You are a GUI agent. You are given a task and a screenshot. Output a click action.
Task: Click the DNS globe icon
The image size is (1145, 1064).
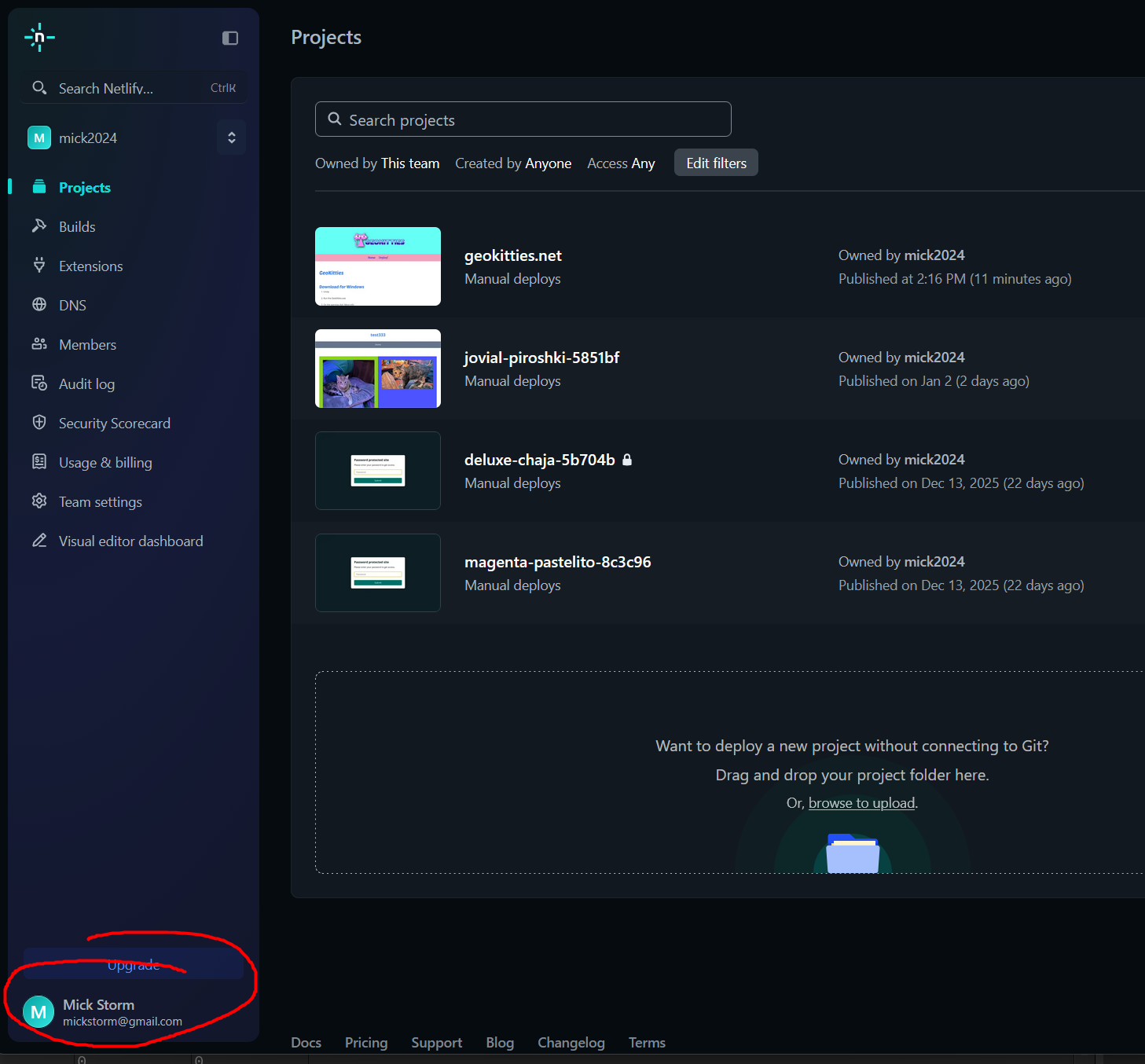click(39, 305)
